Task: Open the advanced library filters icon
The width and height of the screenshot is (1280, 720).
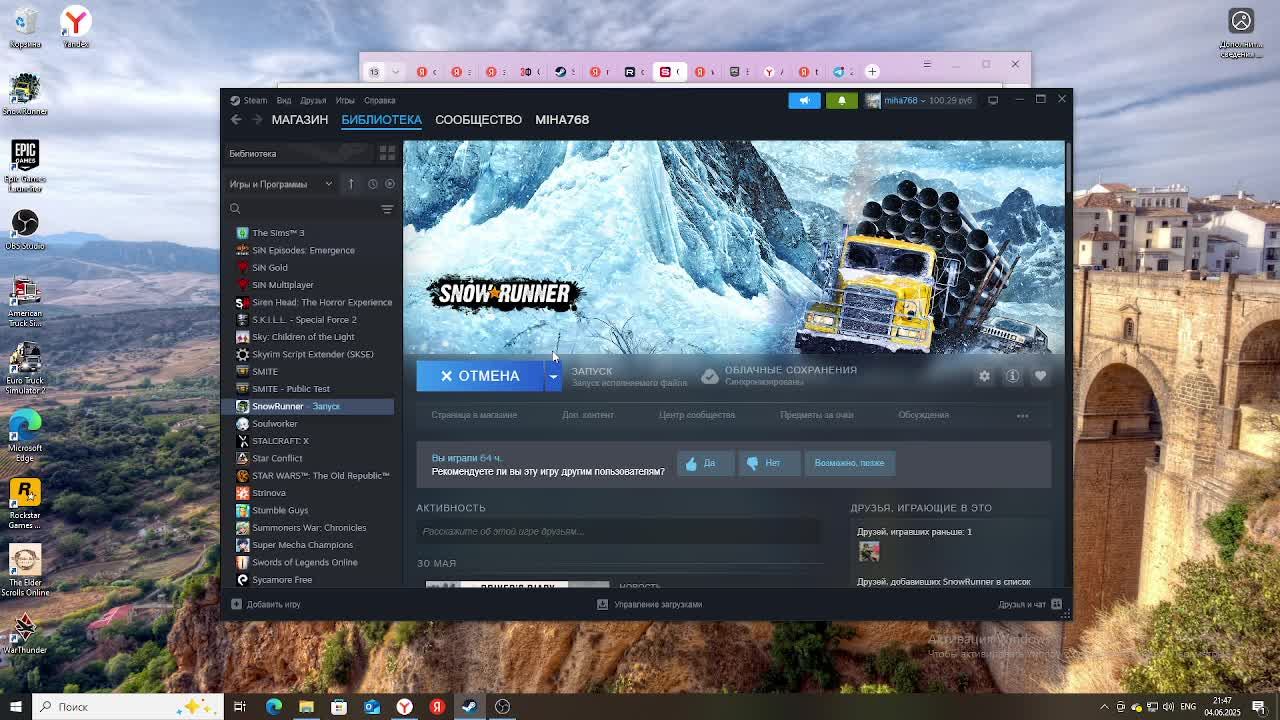Action: pos(387,209)
